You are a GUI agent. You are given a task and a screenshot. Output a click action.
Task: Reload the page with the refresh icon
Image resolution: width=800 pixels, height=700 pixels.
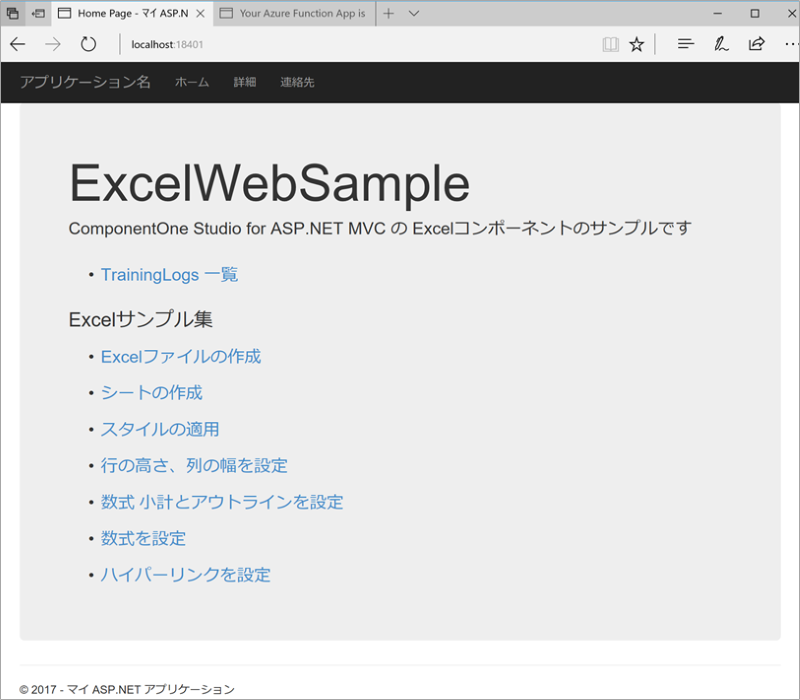pos(88,44)
